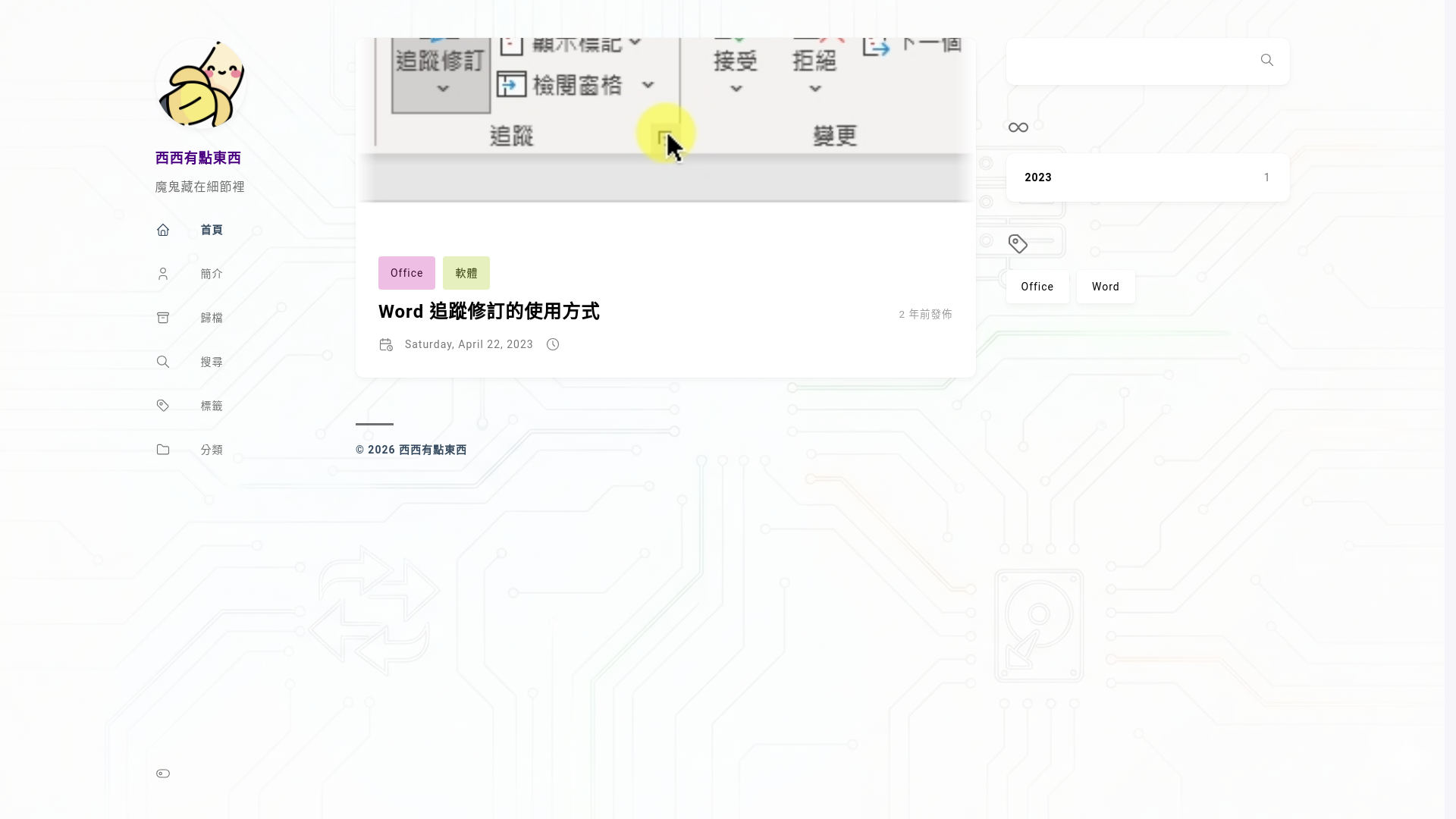Click the 2 年前發佈 text
The image size is (1456, 819).
click(925, 314)
